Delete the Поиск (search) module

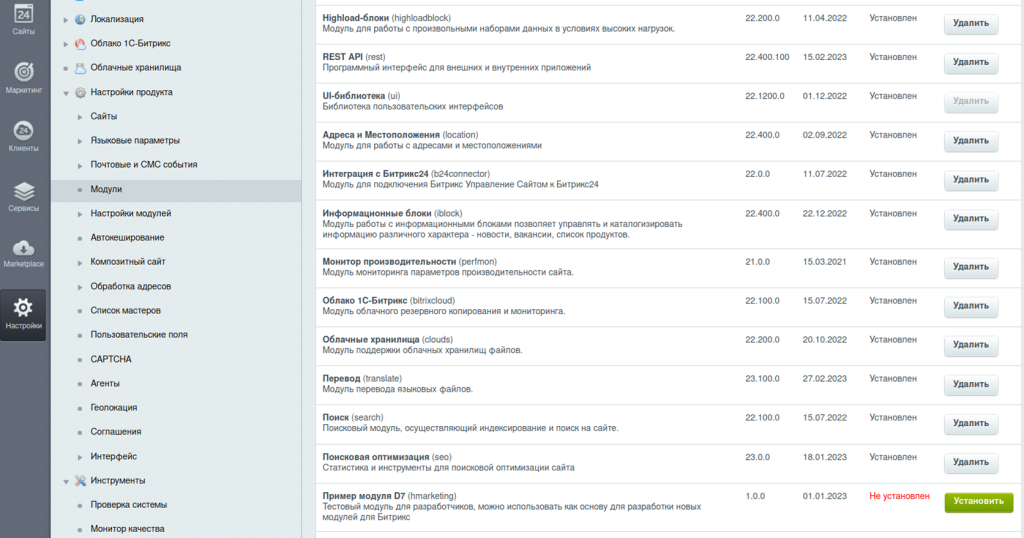pyautogui.click(x=970, y=424)
